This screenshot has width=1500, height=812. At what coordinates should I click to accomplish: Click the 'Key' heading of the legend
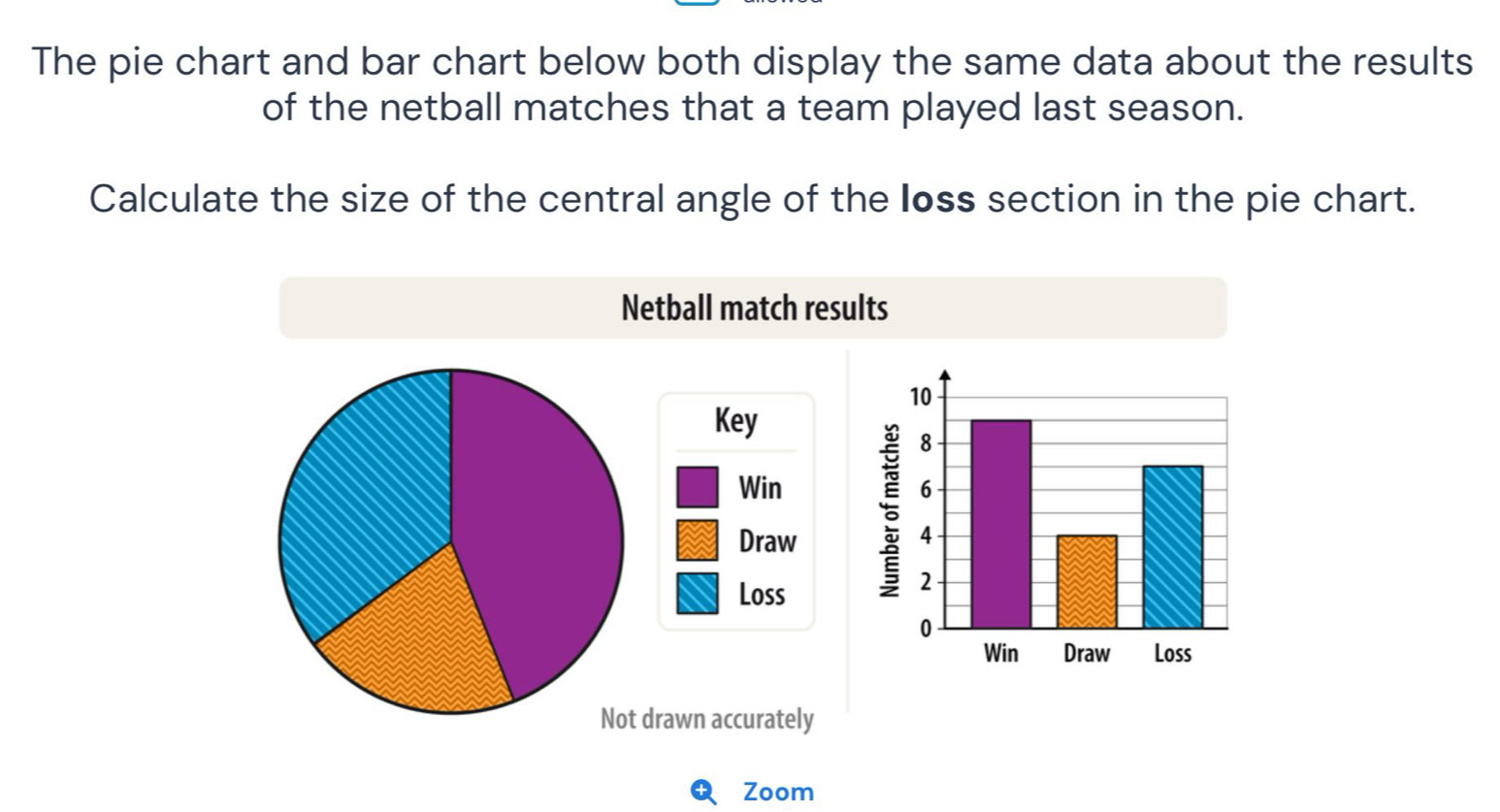point(735,421)
